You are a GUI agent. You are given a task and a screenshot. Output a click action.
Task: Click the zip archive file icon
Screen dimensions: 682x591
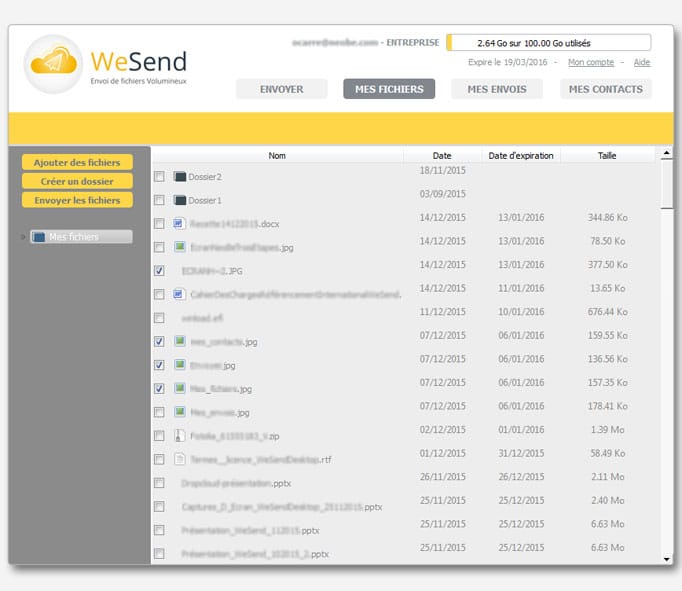tap(180, 436)
